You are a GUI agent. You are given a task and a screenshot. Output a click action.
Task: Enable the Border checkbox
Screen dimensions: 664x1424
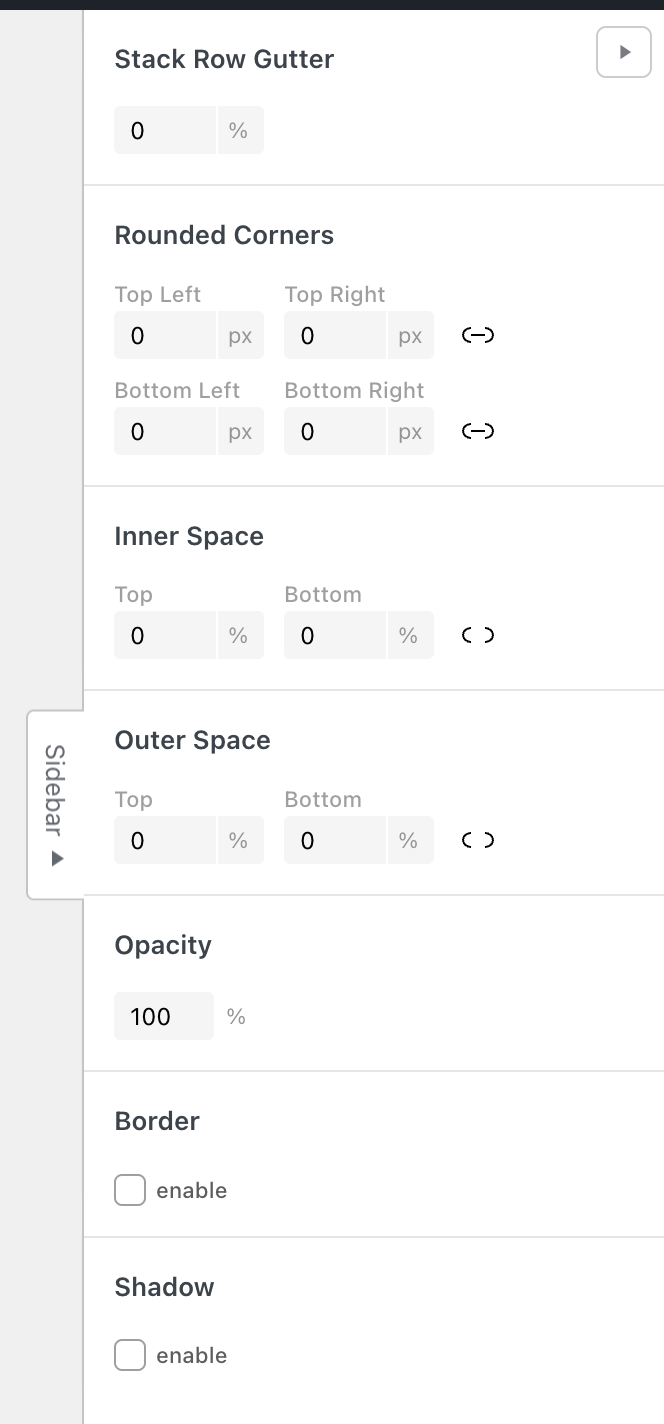point(130,1191)
